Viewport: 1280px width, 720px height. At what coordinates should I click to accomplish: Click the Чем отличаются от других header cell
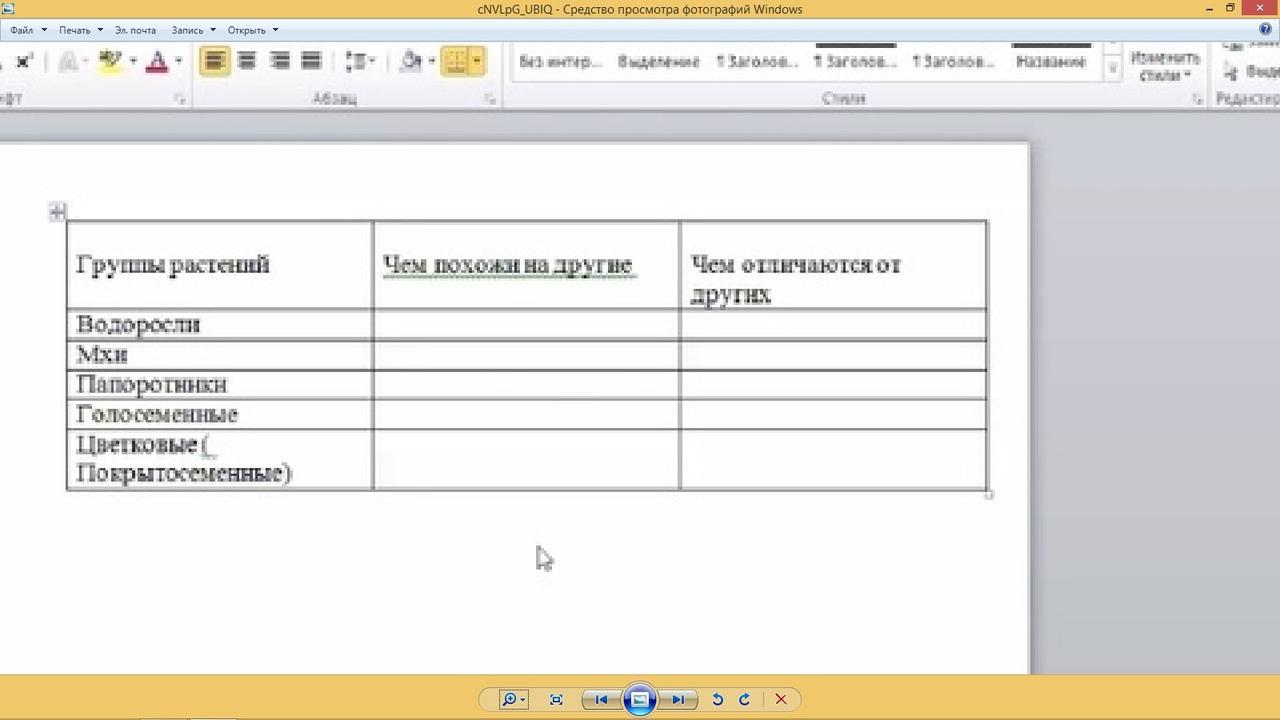point(833,265)
